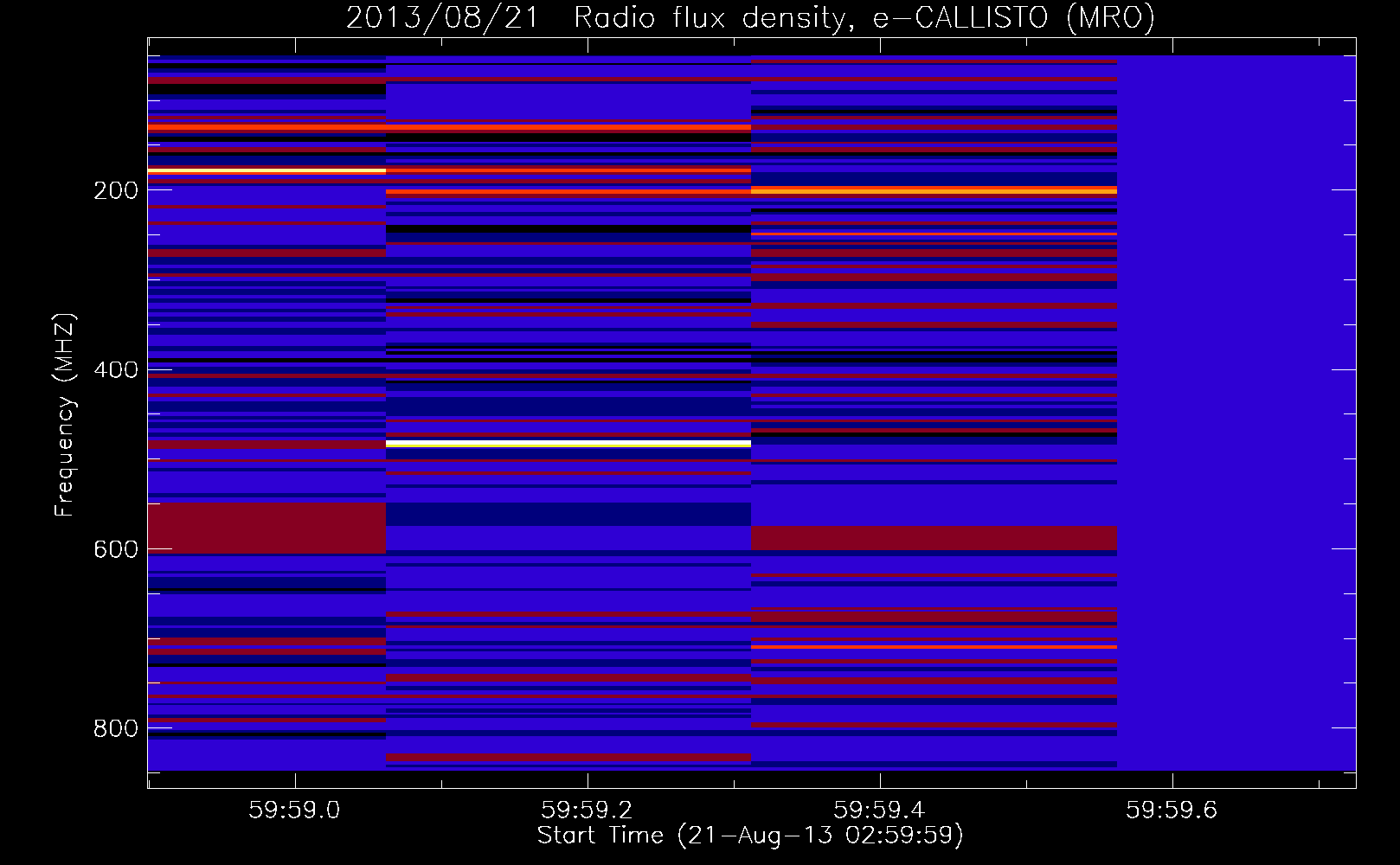
Task: Click the 200 frequency tick label
Action: pyautogui.click(x=116, y=190)
